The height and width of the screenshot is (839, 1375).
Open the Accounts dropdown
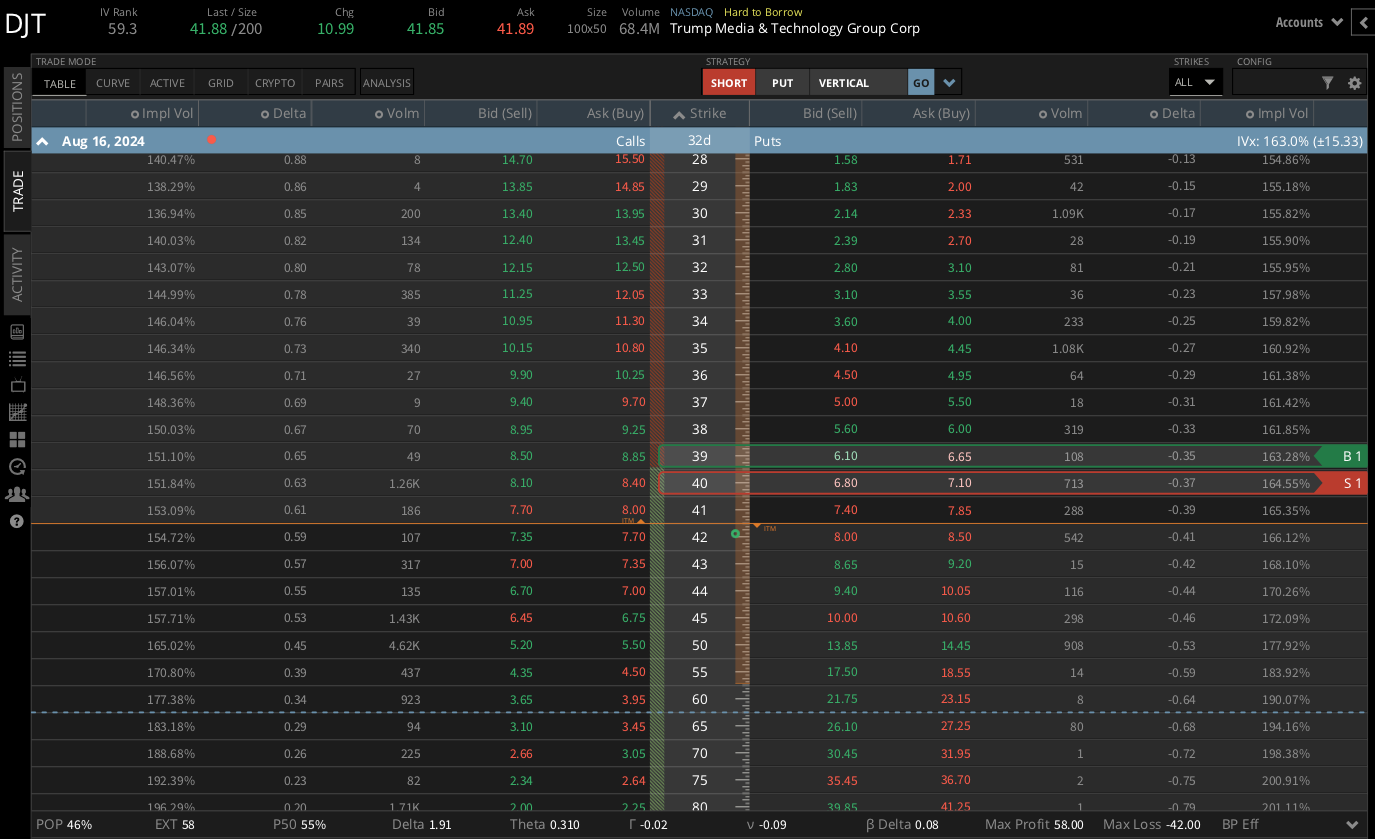[x=1308, y=21]
